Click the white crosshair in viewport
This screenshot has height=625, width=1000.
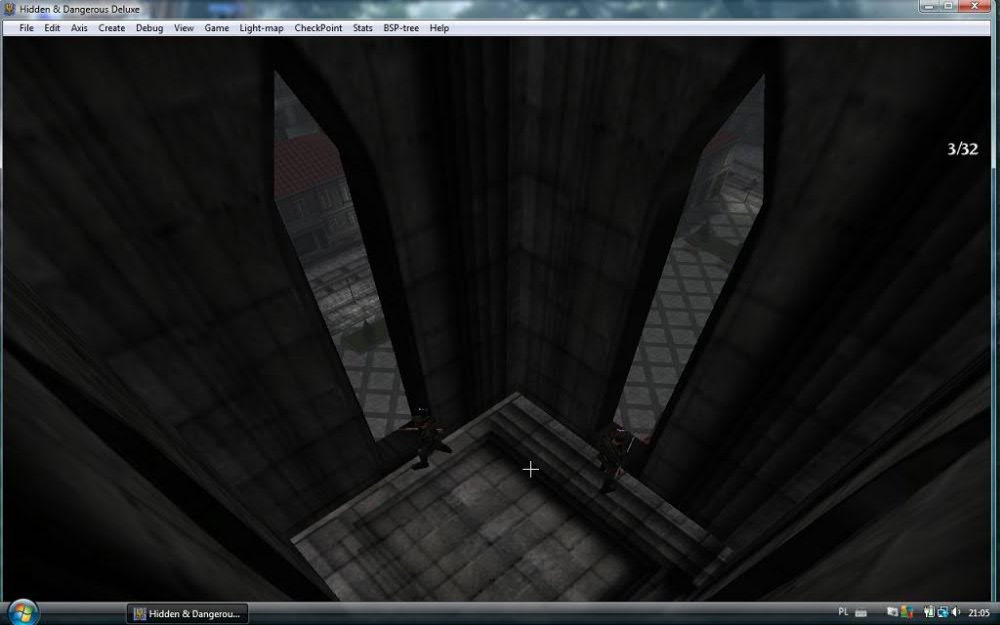coord(531,469)
